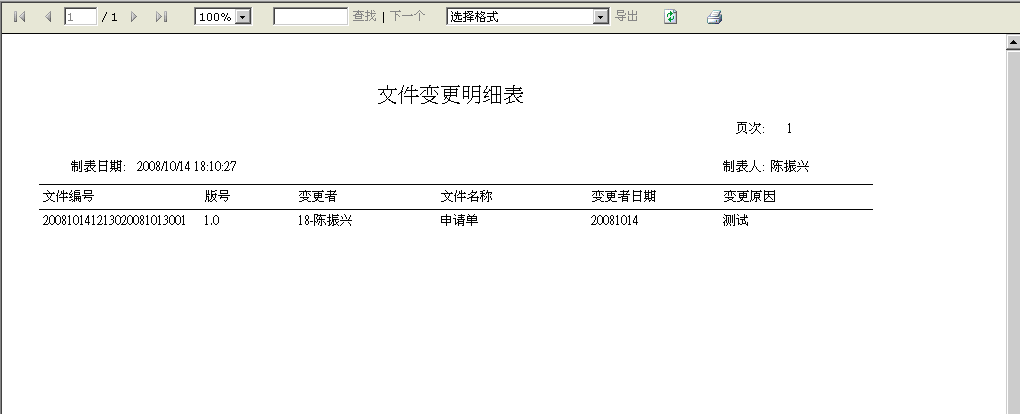The height and width of the screenshot is (414, 1020).
Task: Expand the 选择格式 export format dropdown
Action: tap(600, 17)
